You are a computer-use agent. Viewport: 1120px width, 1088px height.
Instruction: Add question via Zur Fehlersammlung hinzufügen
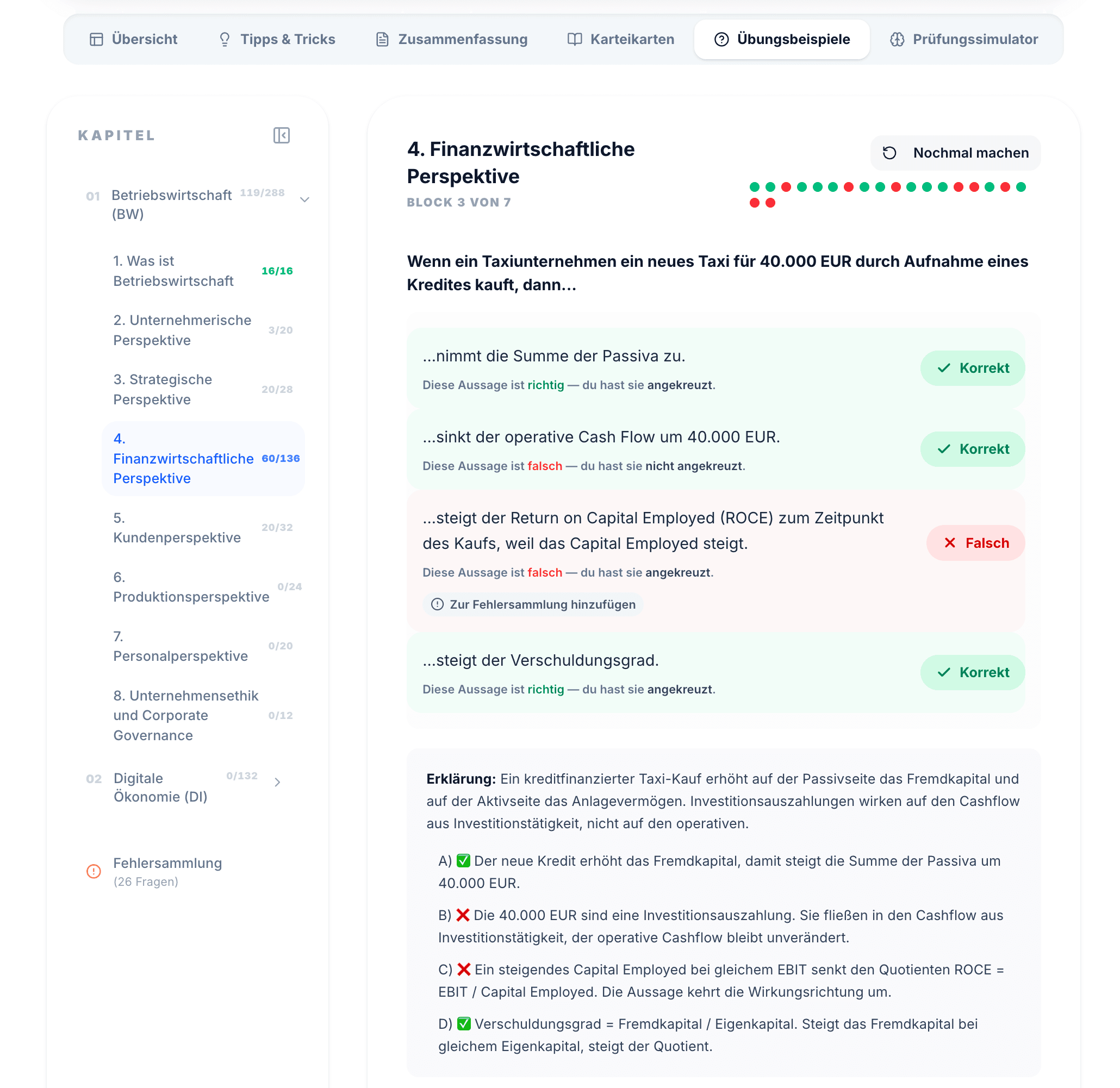click(x=533, y=604)
